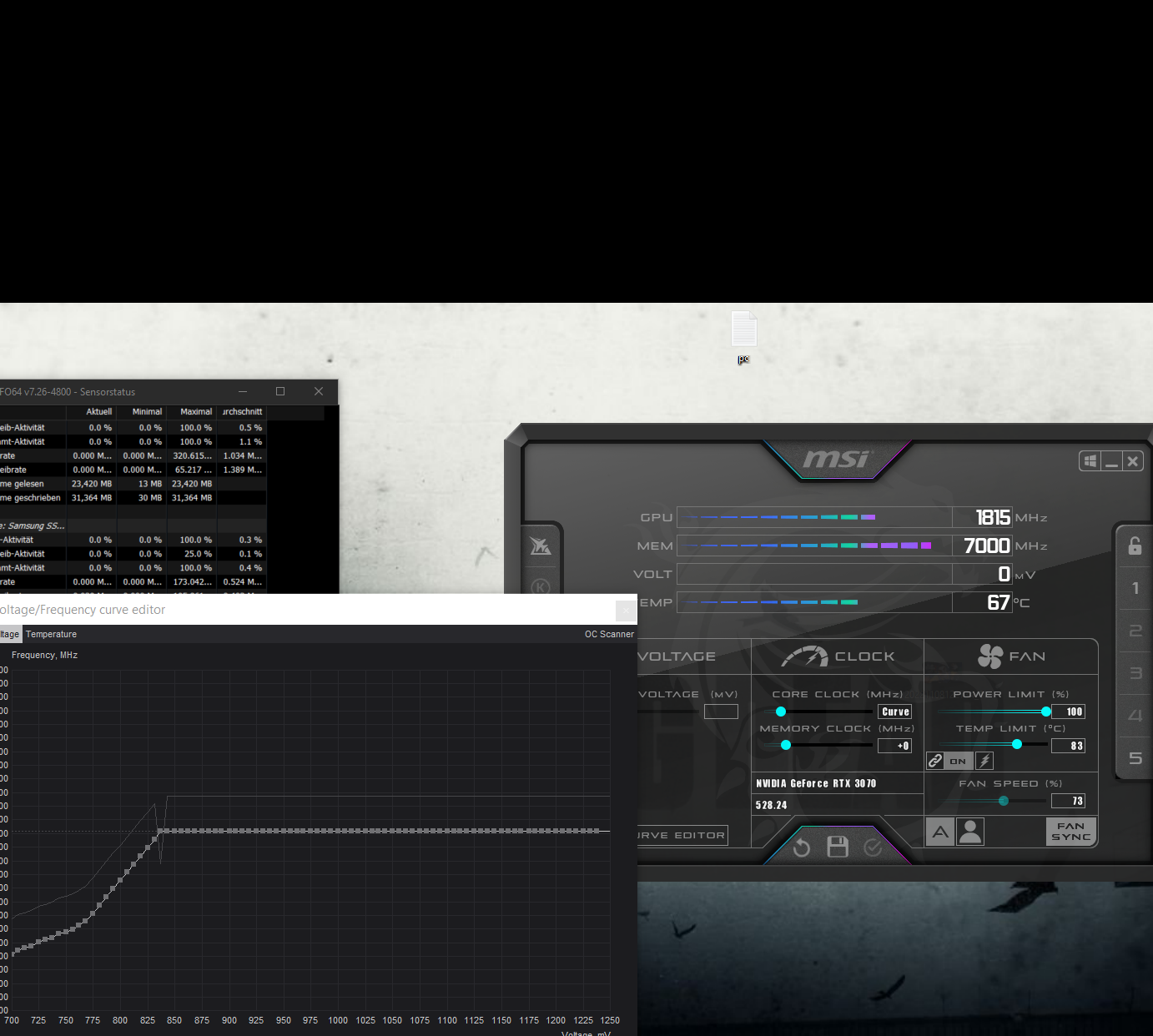Toggle the power/temp link chain icon
This screenshot has width=1153, height=1036.
[x=935, y=761]
